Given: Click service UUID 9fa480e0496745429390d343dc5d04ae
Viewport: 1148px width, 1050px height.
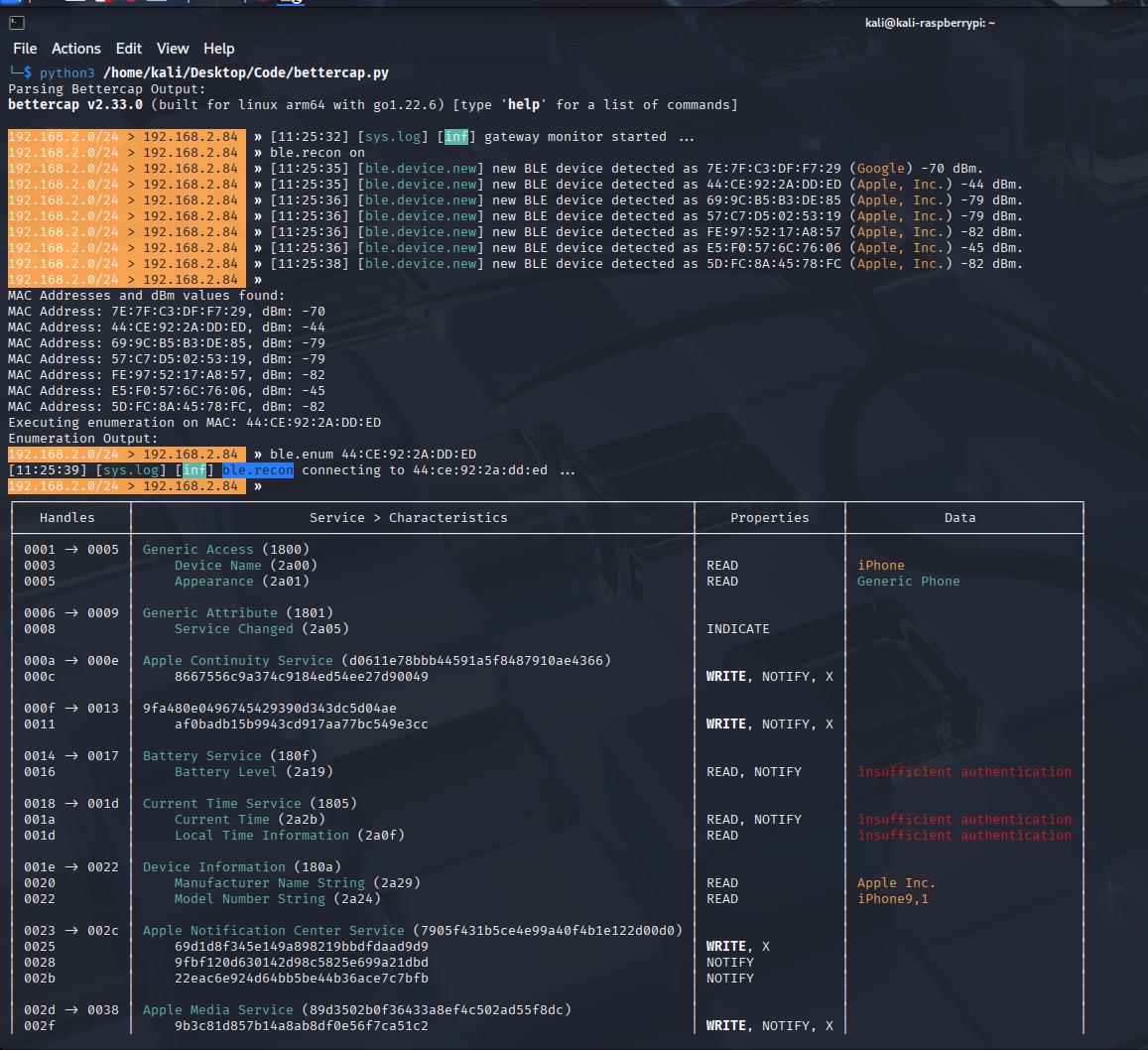Looking at the screenshot, I should [x=270, y=708].
